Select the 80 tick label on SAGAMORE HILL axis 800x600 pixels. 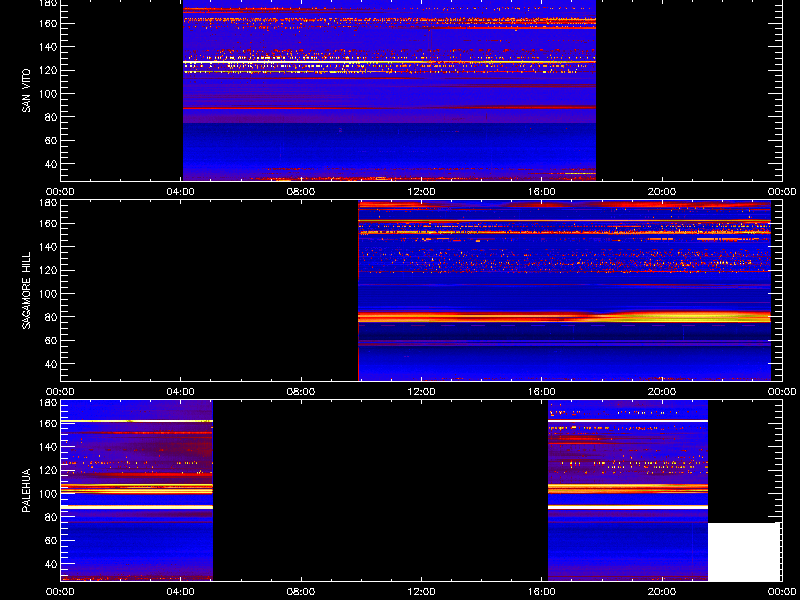[49, 317]
